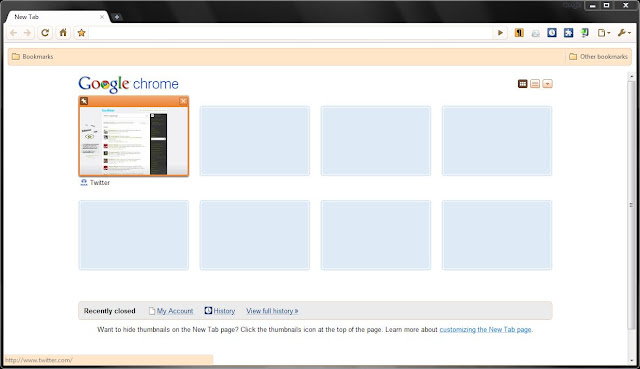The image size is (640, 369).
Task: Open the green download arrow extension icon
Action: 584,33
